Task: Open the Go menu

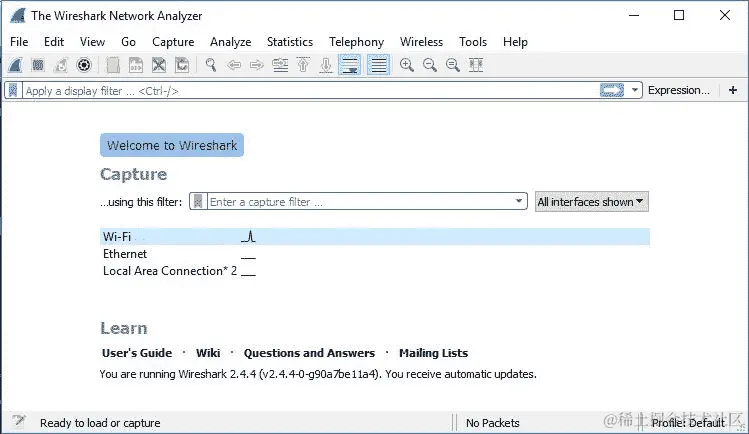Action: coord(128,42)
